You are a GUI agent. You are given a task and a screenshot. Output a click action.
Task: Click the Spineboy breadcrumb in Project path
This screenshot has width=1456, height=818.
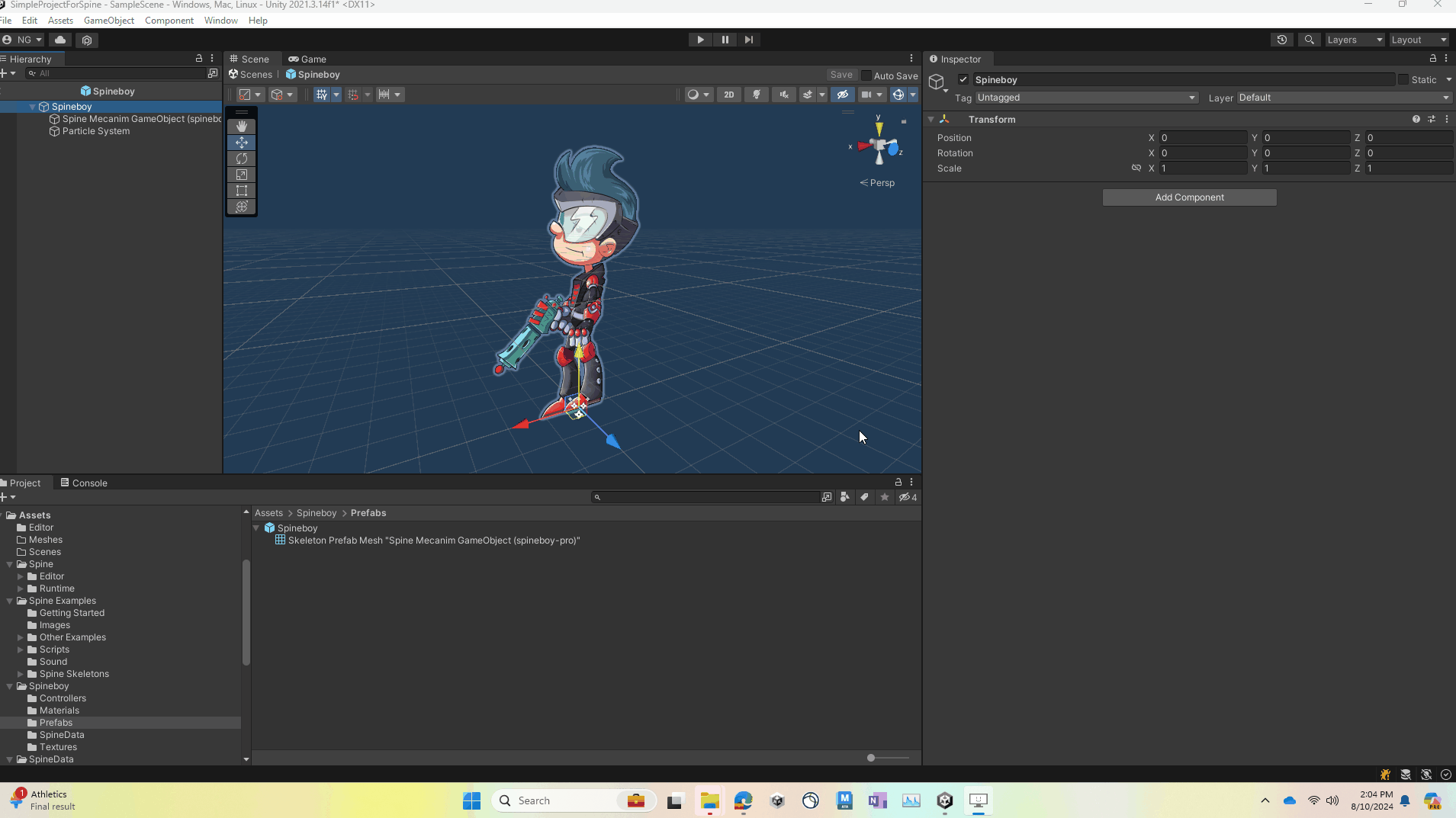click(317, 513)
